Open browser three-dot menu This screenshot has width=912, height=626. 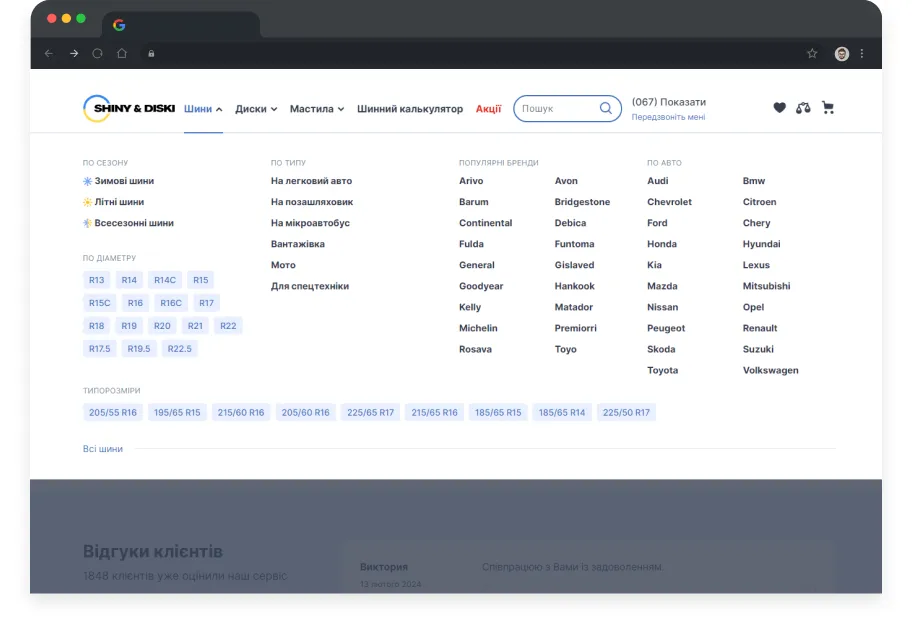tap(862, 54)
